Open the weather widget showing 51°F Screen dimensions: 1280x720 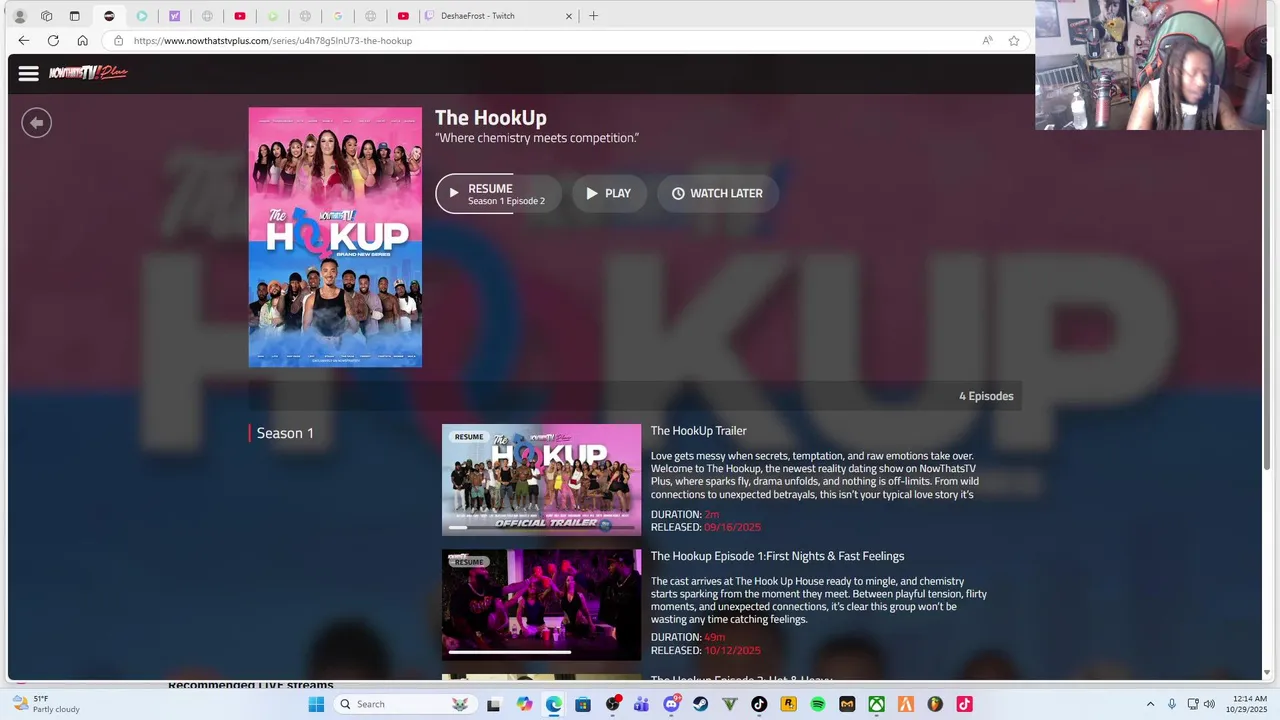pyautogui.click(x=46, y=704)
